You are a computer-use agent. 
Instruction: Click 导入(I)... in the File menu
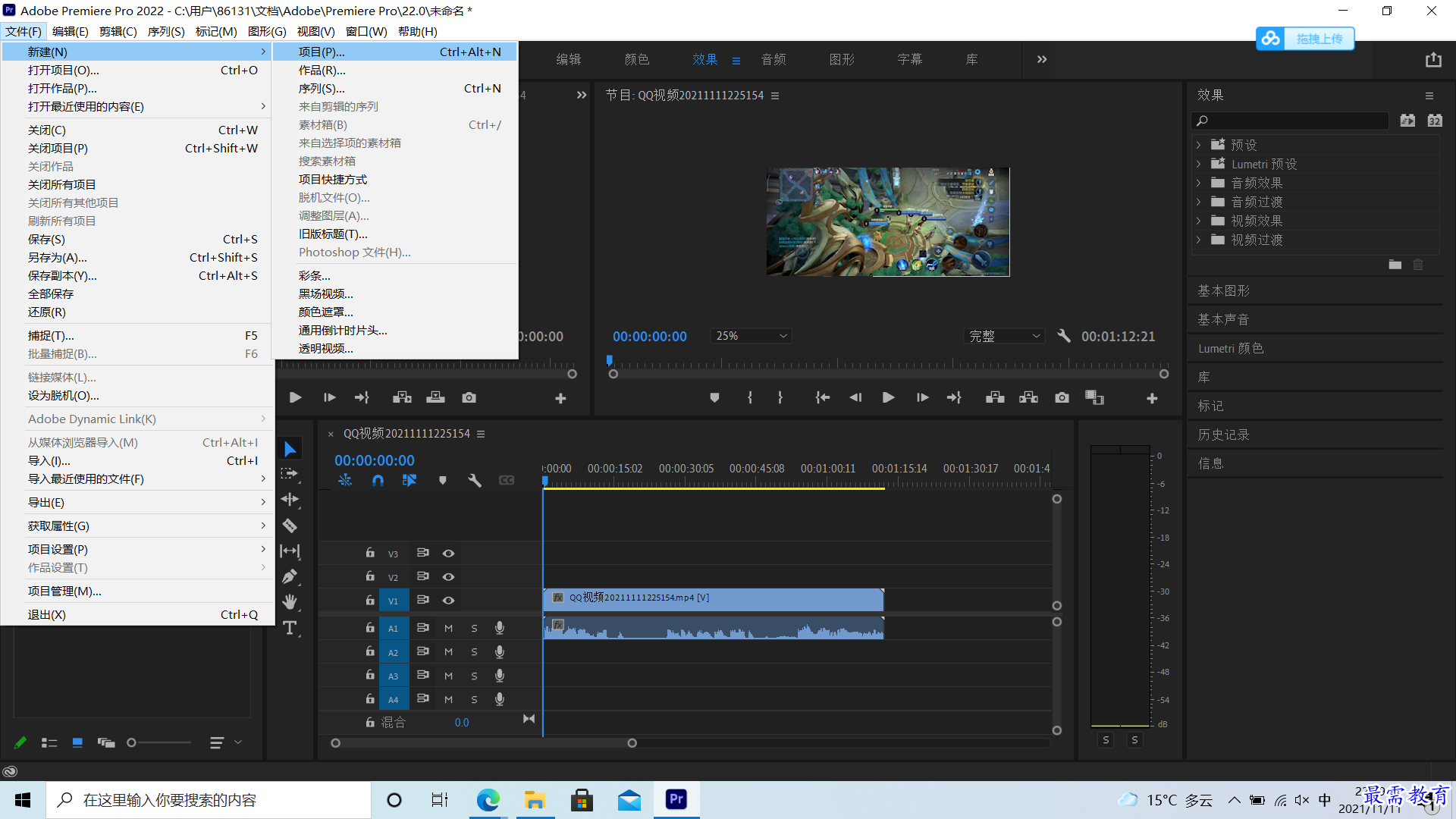(x=138, y=460)
